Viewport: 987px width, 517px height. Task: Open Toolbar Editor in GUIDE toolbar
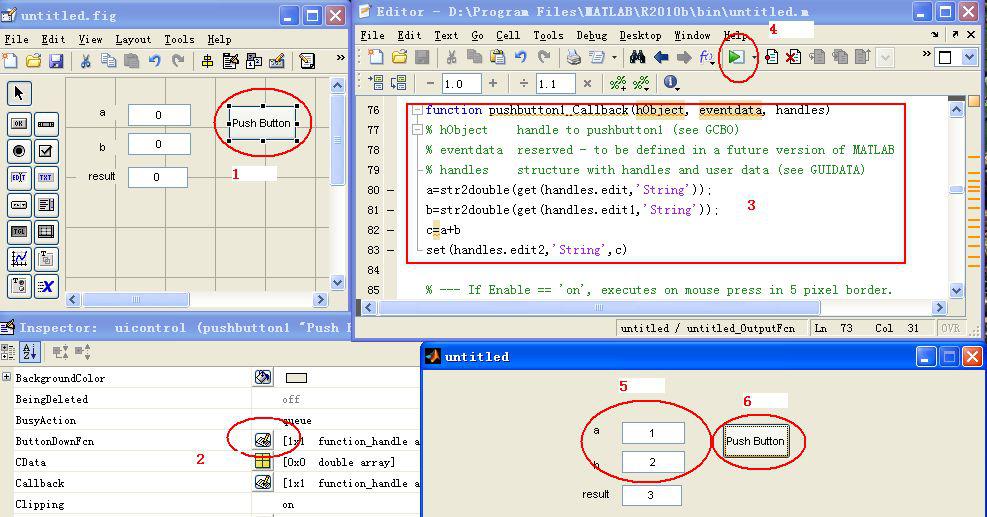(x=276, y=61)
